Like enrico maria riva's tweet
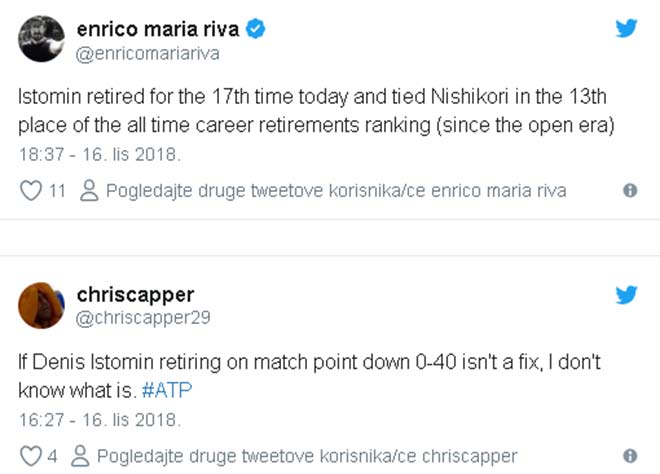 click(31, 190)
